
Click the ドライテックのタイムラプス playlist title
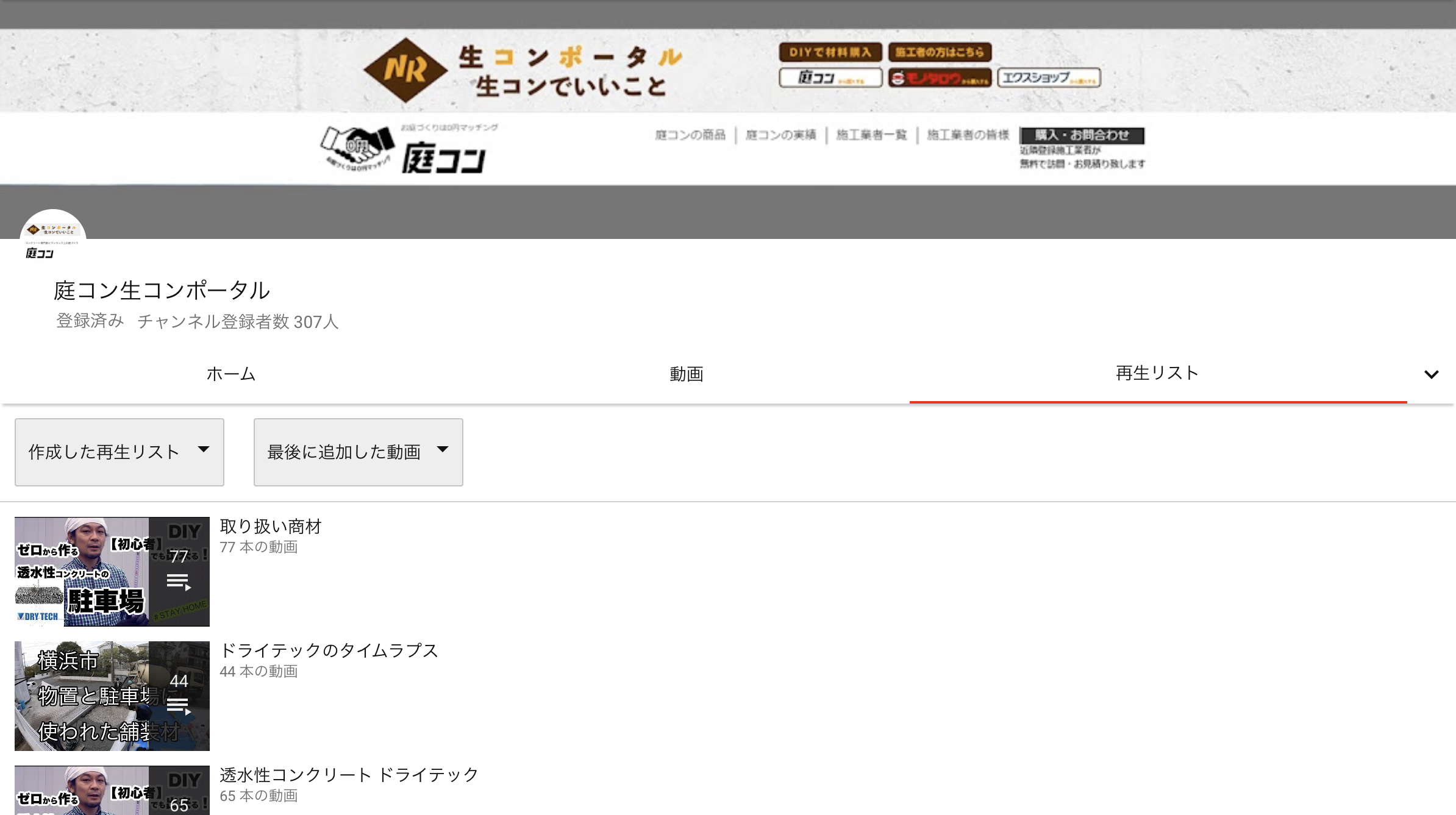pos(329,650)
